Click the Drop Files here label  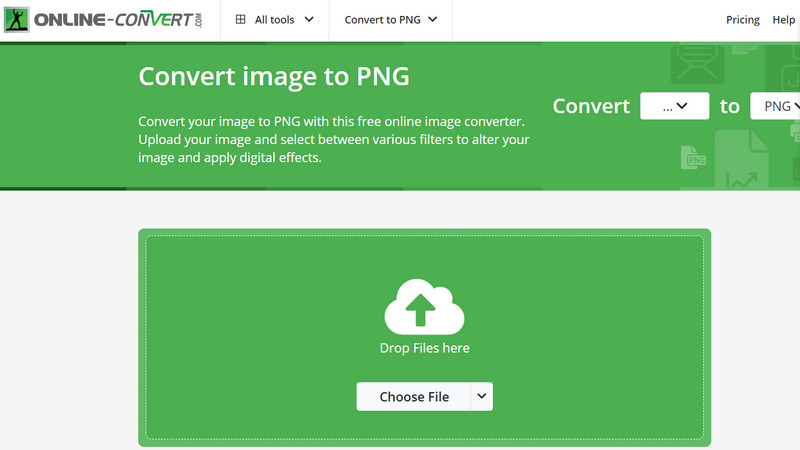[x=424, y=348]
